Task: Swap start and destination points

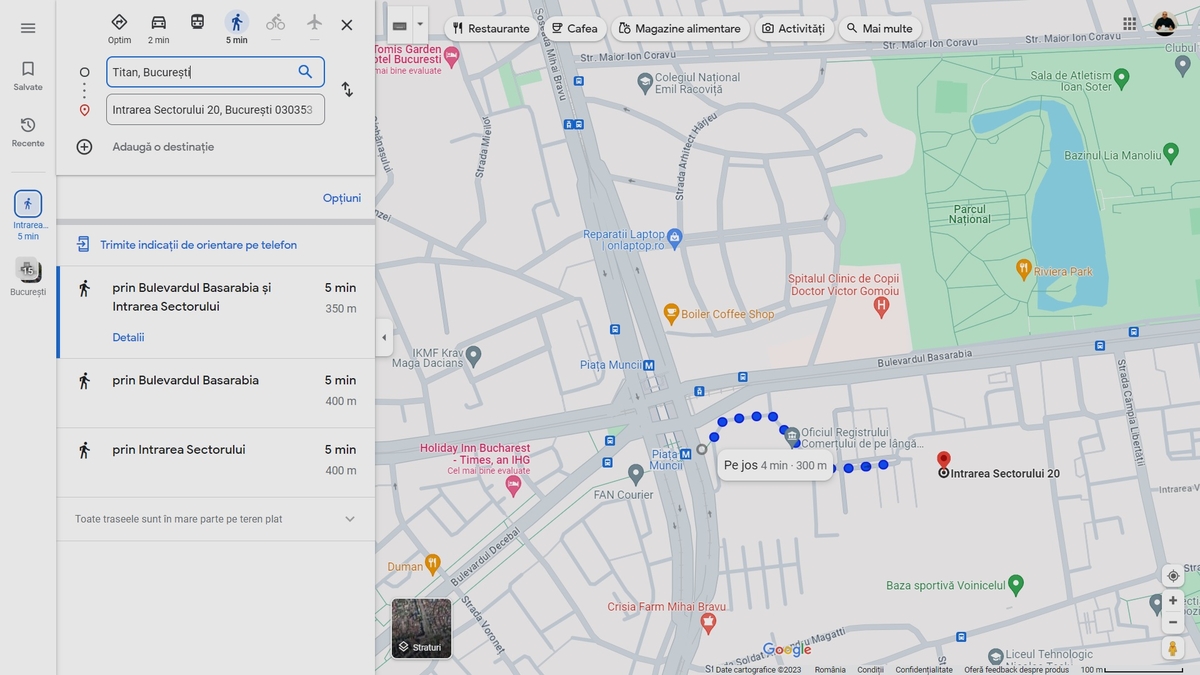Action: click(347, 90)
